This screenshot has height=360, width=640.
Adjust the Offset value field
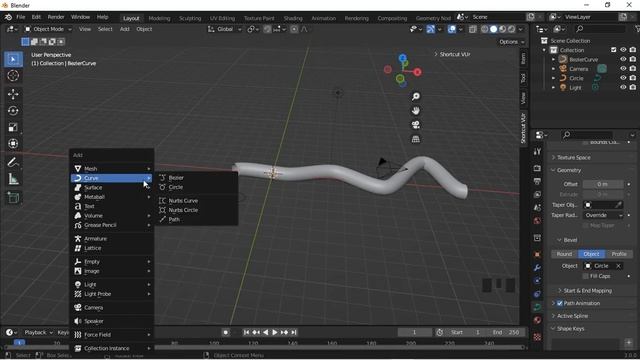pyautogui.click(x=603, y=184)
